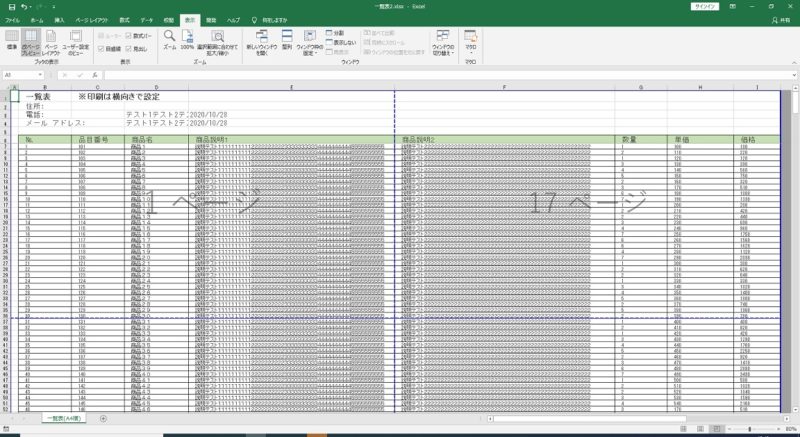
Task: Toggle 目盛線 gridlines checkbox
Action: [x=109, y=49]
